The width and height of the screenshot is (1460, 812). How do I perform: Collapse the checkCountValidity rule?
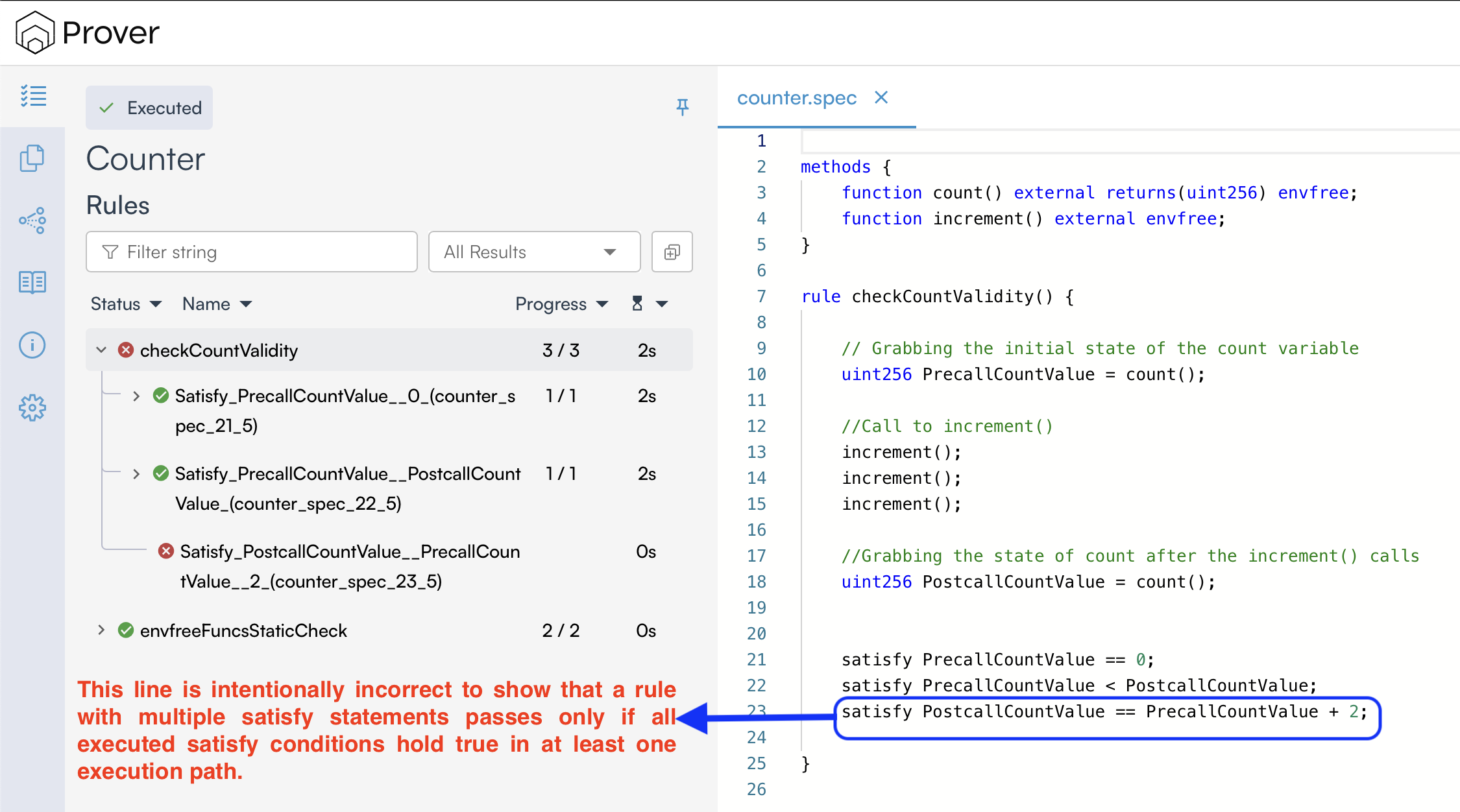(x=101, y=350)
